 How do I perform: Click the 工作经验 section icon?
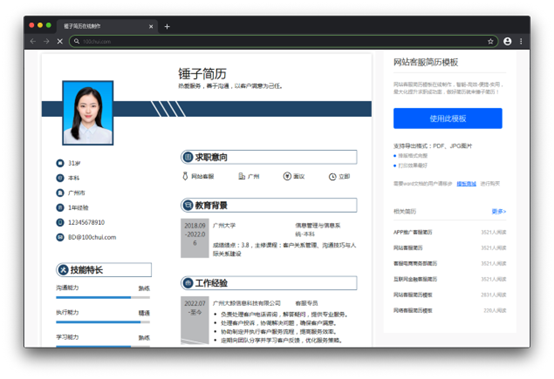(x=188, y=283)
